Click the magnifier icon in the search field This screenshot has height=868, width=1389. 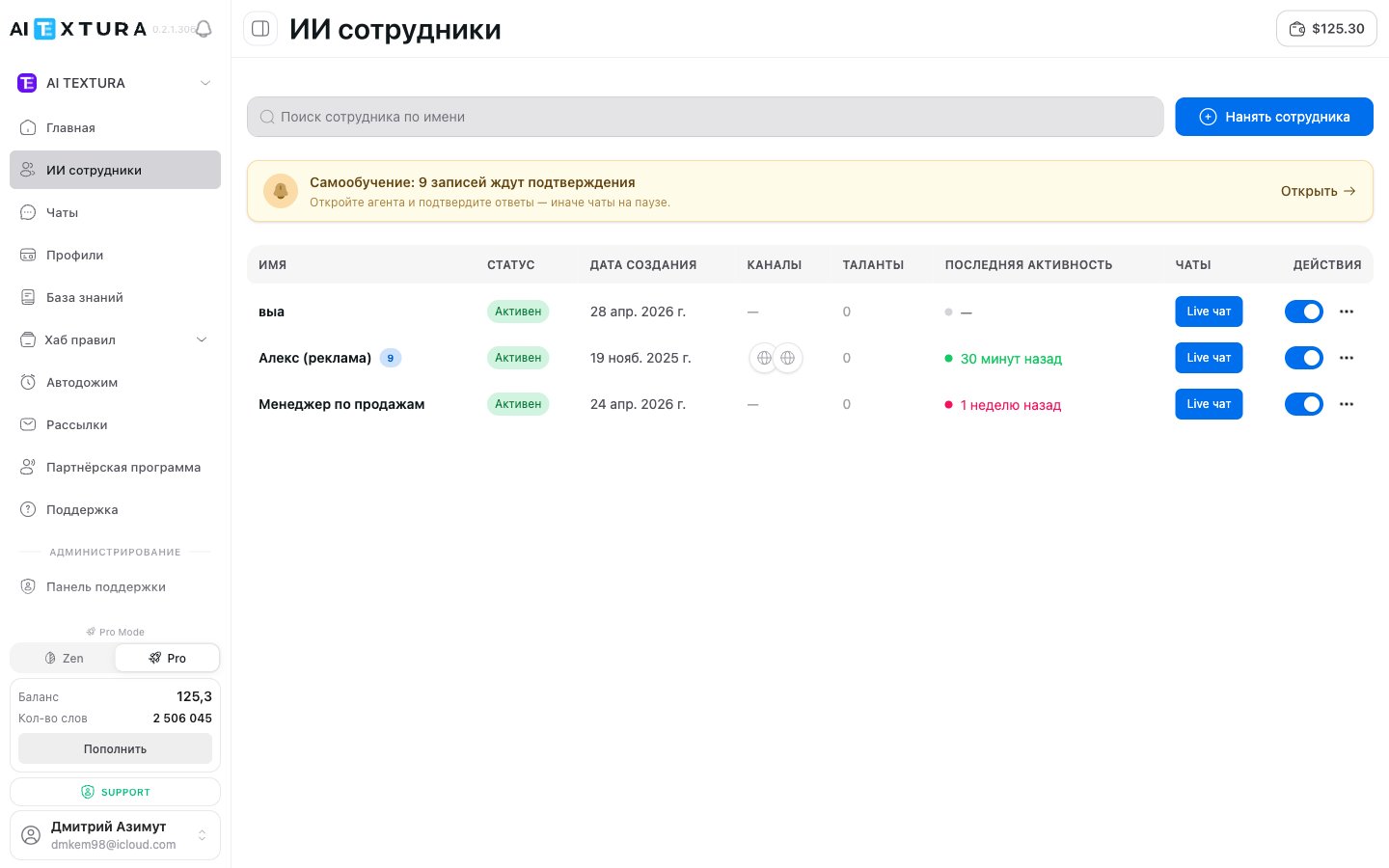pyautogui.click(x=267, y=117)
